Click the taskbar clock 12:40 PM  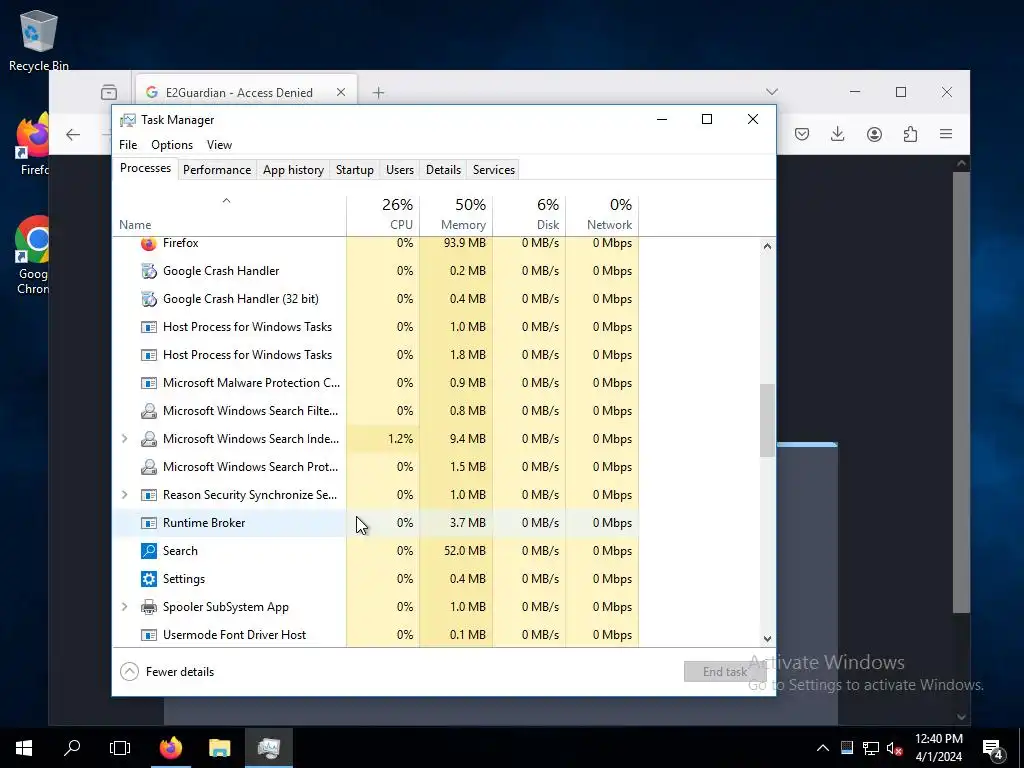coord(938,739)
